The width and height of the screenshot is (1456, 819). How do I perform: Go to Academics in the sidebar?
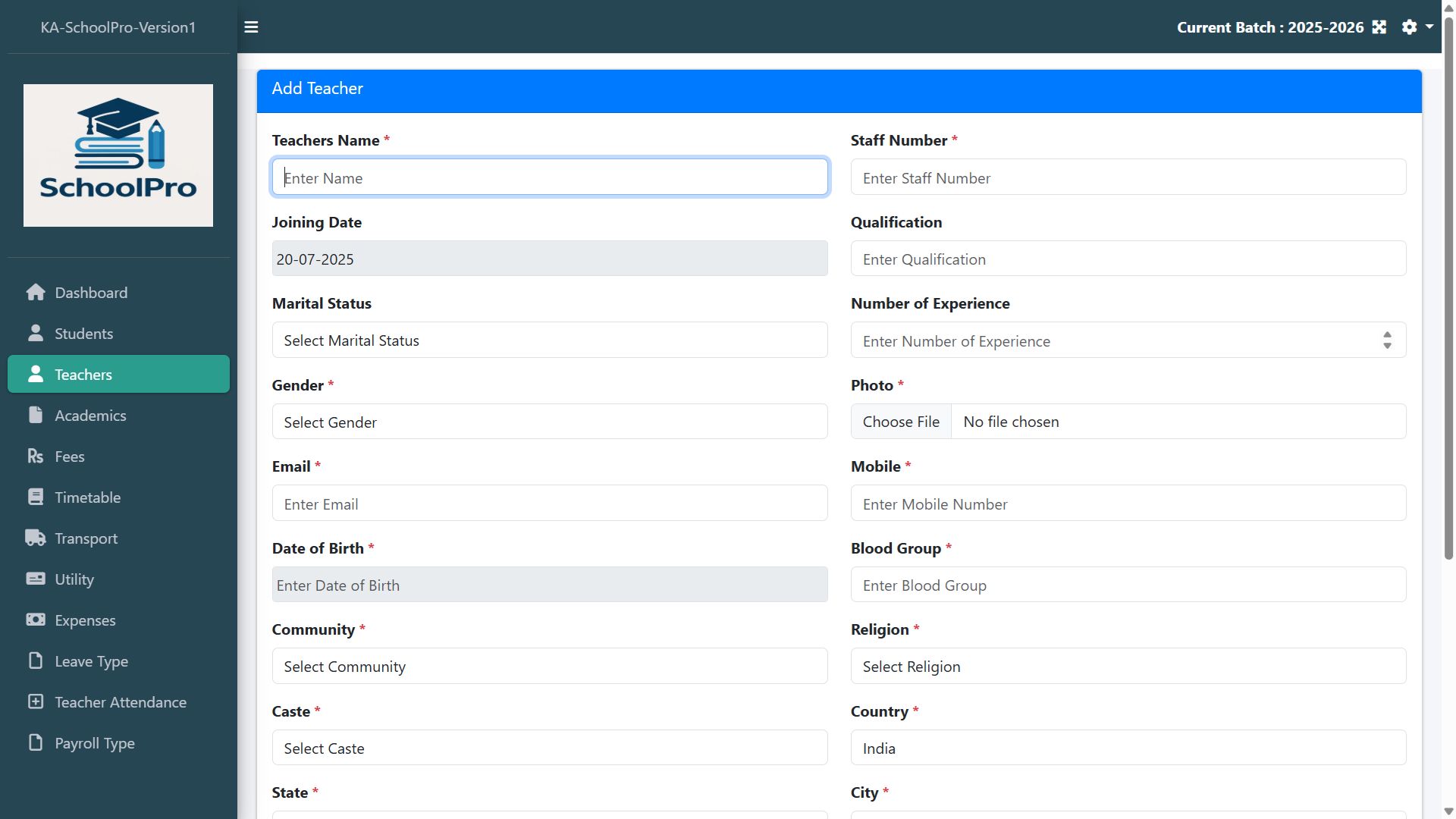tap(90, 416)
